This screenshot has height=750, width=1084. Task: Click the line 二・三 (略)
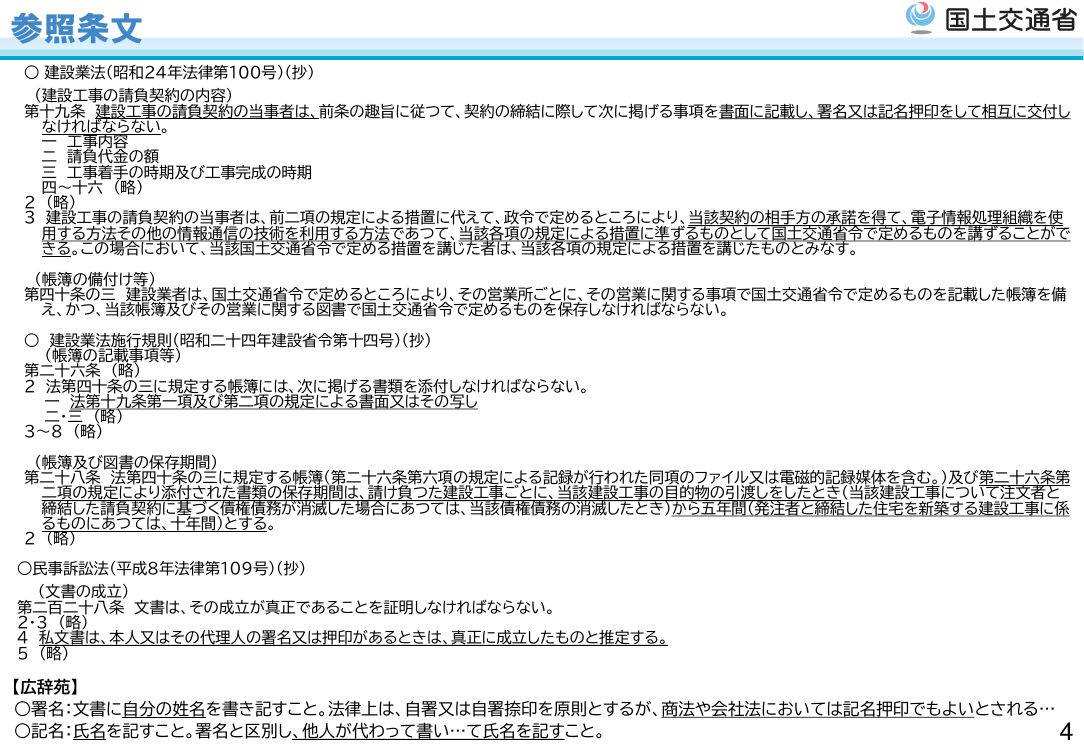pos(84,416)
